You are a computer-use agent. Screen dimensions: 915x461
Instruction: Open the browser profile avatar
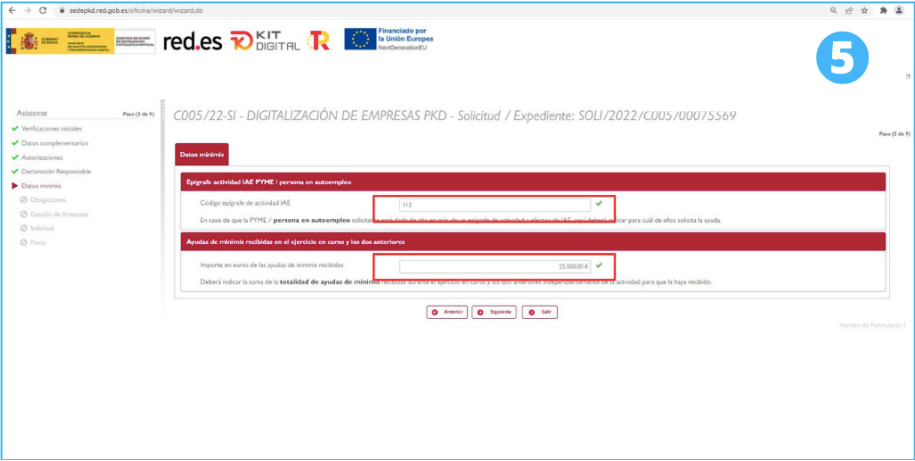(x=899, y=11)
